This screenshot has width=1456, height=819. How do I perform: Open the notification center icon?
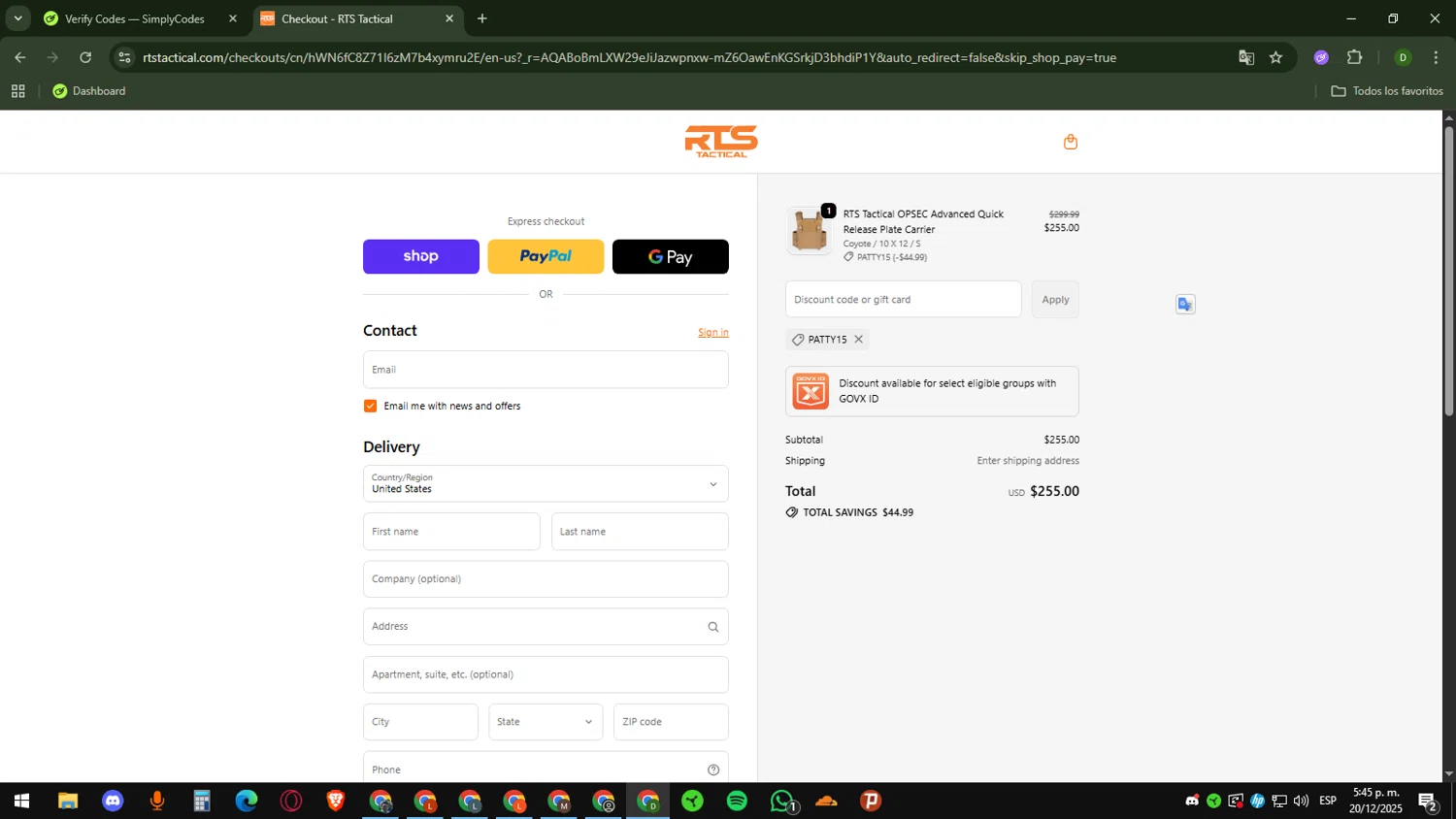[x=1428, y=802]
